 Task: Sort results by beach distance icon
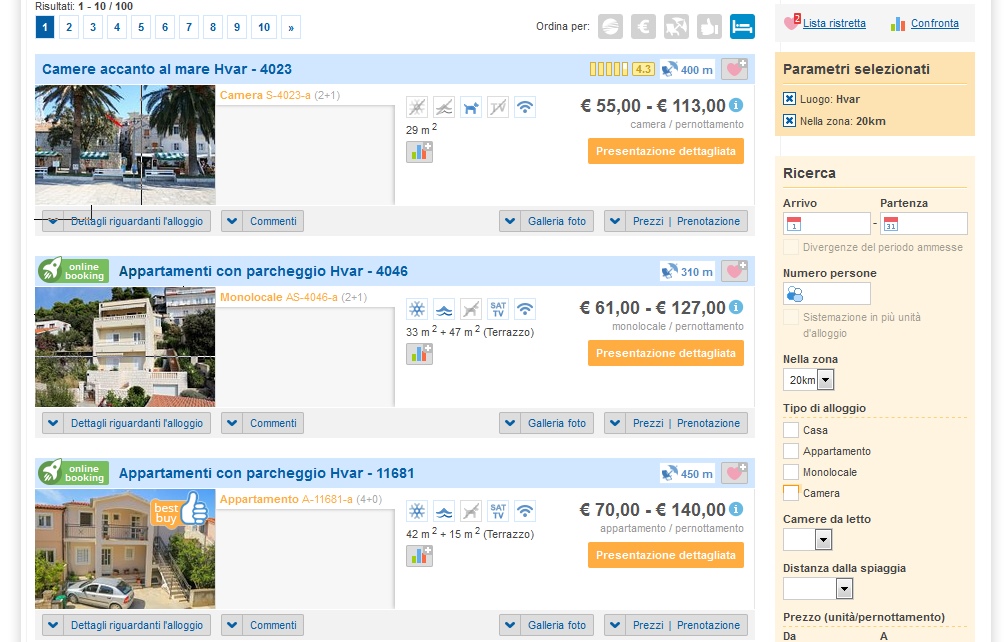click(x=676, y=26)
